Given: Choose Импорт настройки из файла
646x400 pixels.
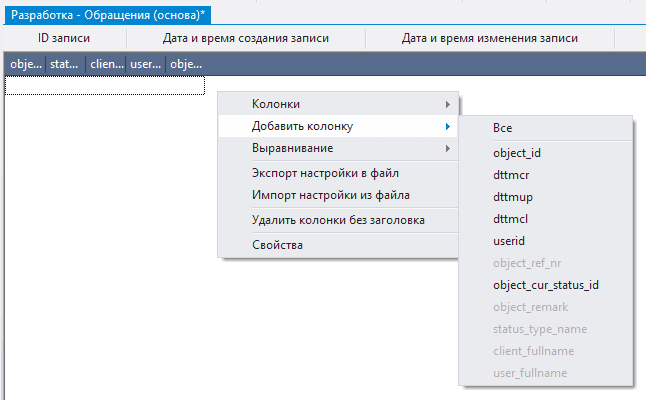Looking at the screenshot, I should 330,195.
